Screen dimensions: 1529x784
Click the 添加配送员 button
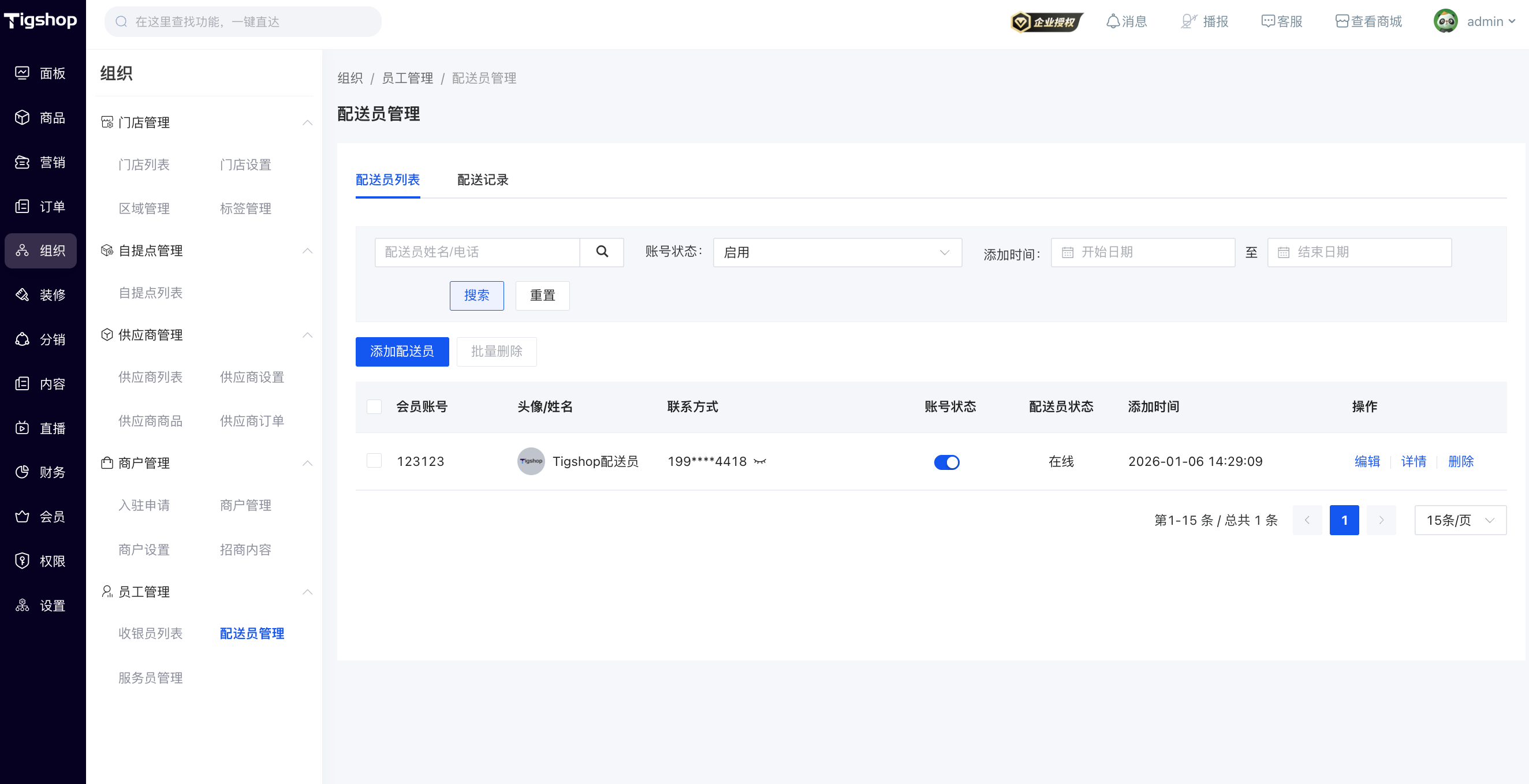[402, 352]
